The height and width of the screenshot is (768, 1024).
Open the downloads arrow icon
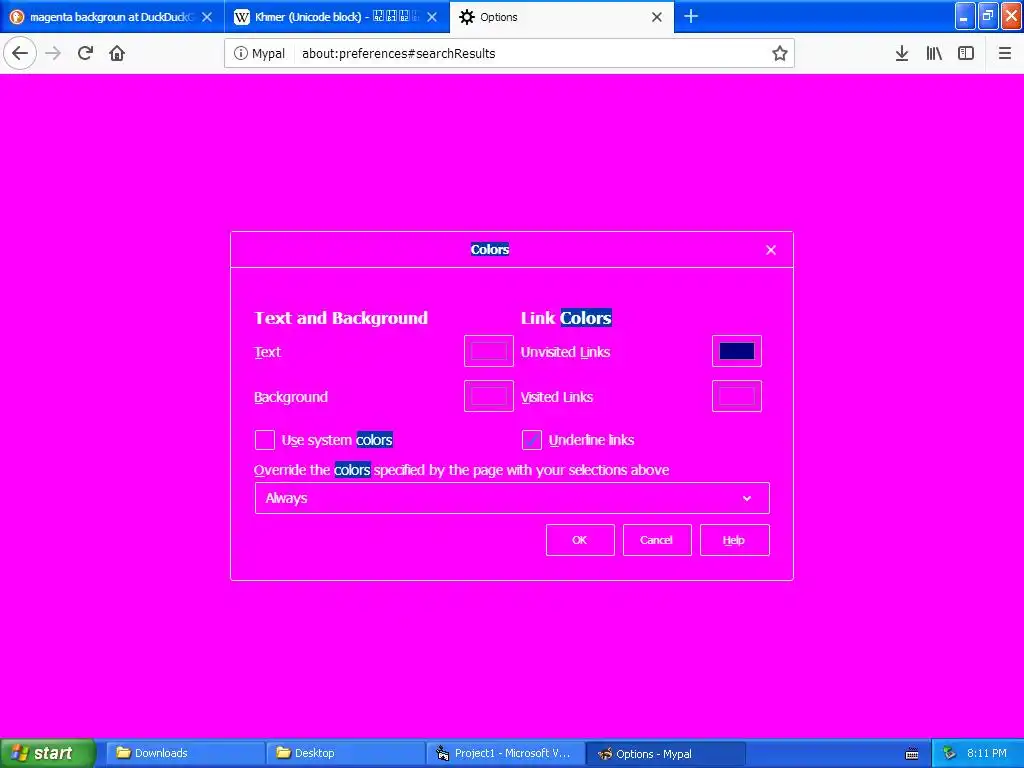click(902, 53)
